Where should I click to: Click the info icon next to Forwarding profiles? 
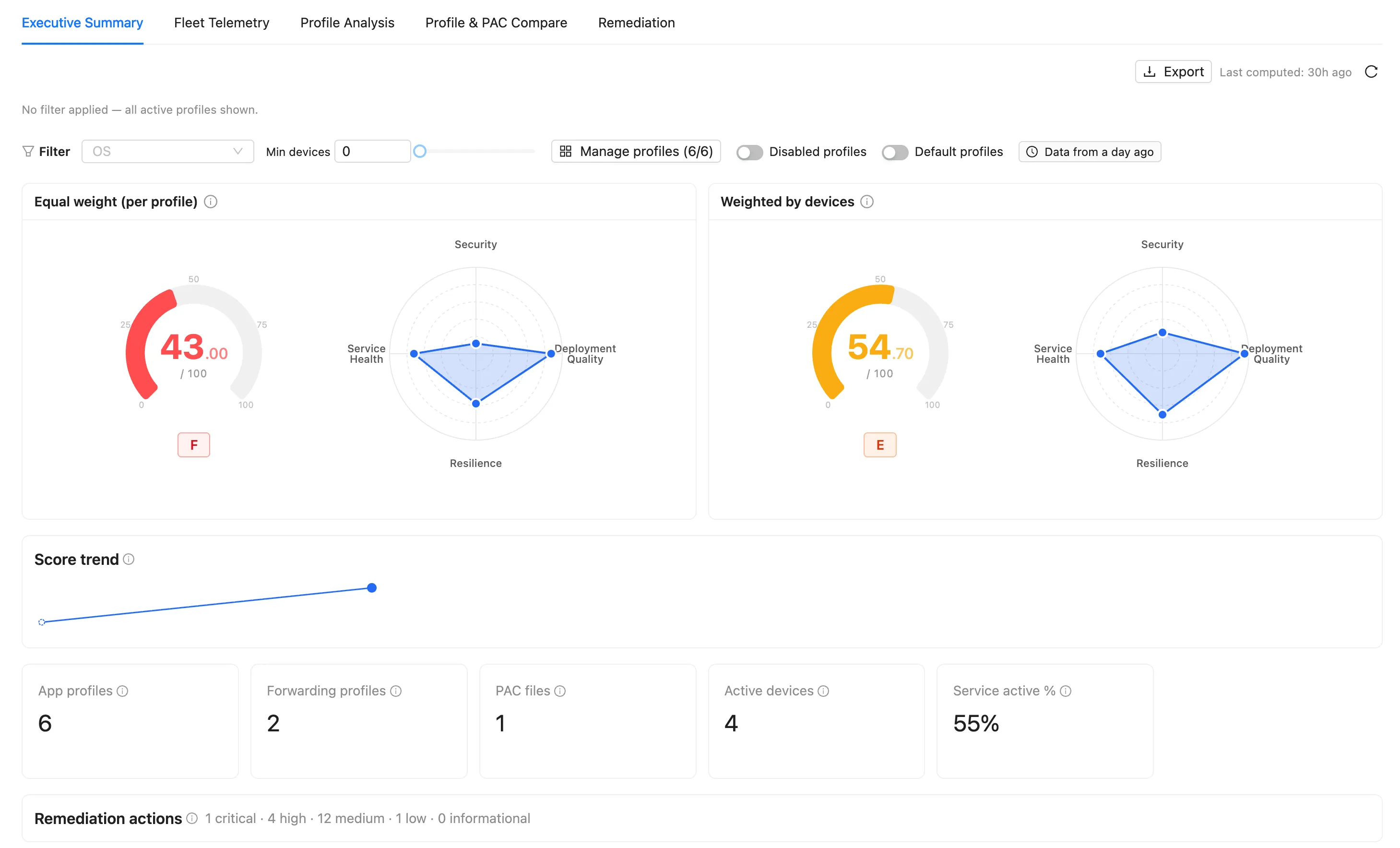[396, 691]
